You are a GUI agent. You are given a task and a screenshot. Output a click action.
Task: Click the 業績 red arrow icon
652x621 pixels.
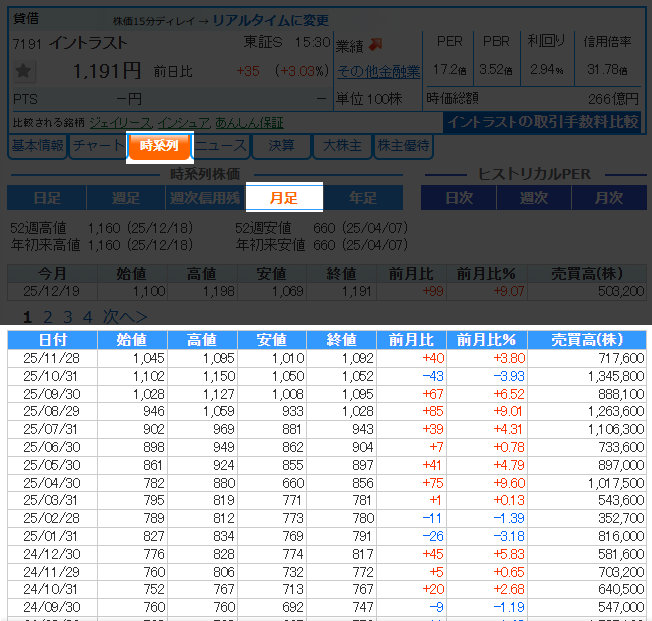point(375,44)
